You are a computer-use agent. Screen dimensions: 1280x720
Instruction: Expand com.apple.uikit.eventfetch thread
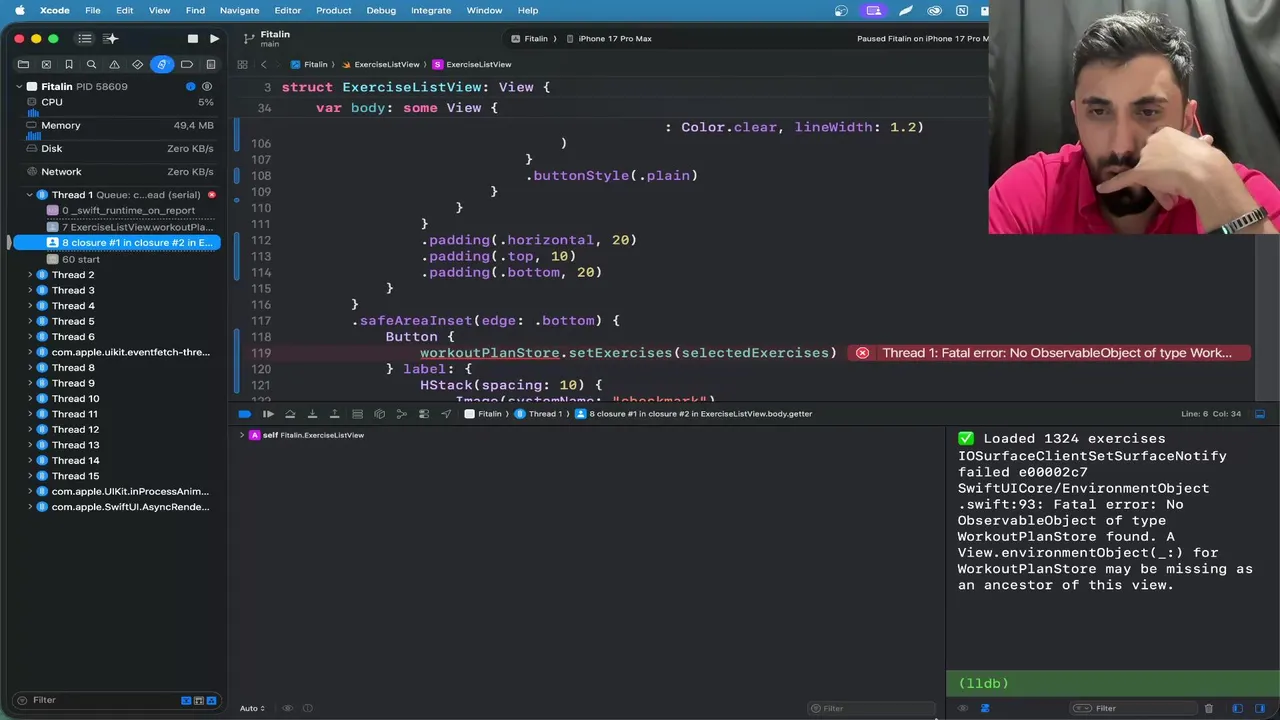[x=30, y=352]
